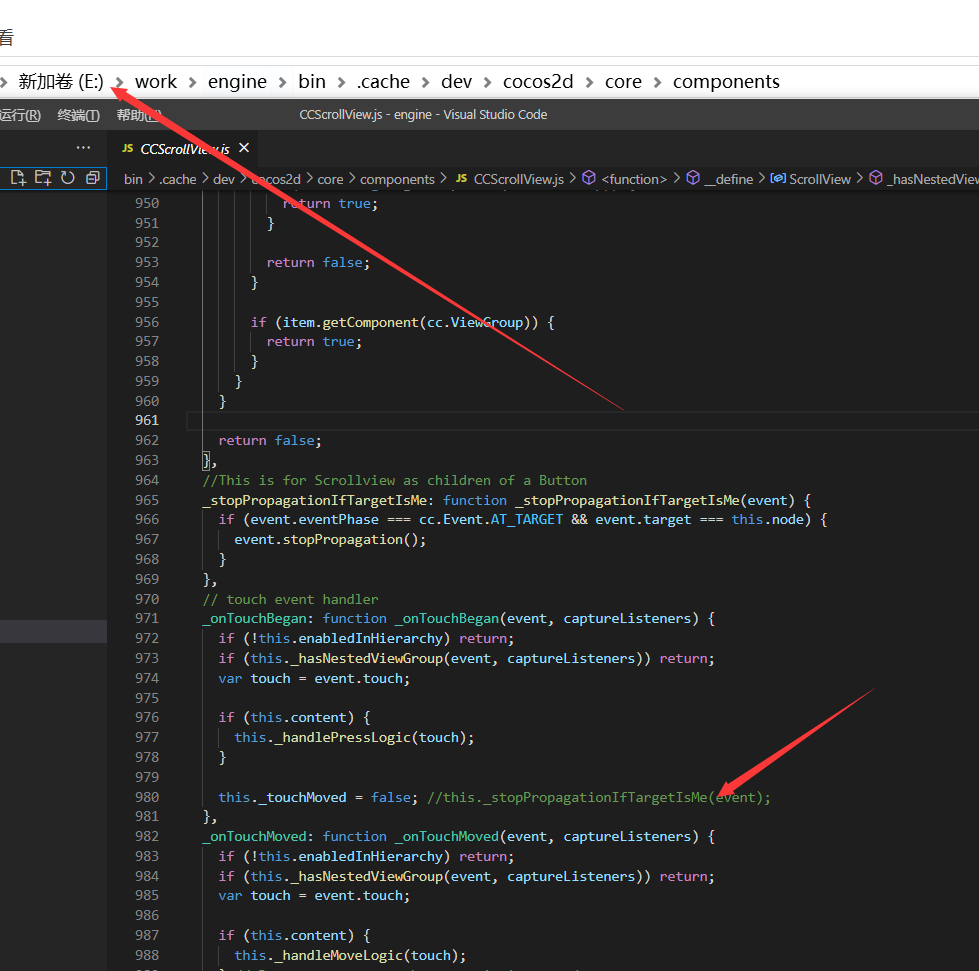Click core in the Explorer address bar
Screen dimensions: 979x971
(x=623, y=82)
